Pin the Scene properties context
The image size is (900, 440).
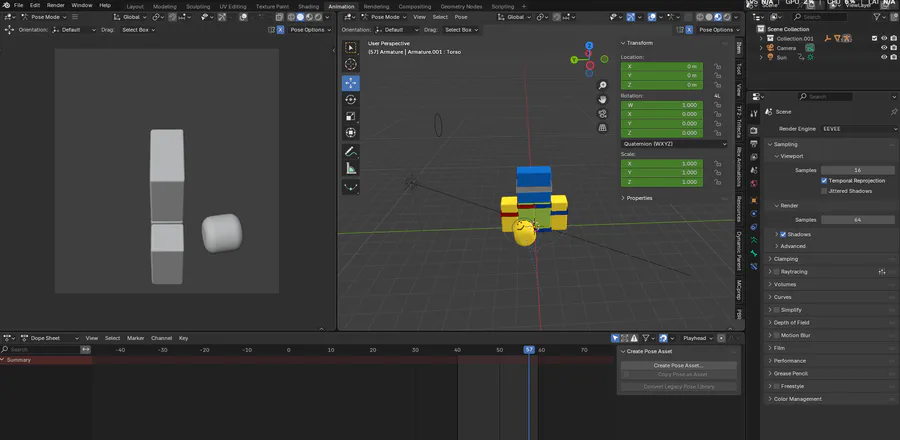pyautogui.click(x=894, y=112)
